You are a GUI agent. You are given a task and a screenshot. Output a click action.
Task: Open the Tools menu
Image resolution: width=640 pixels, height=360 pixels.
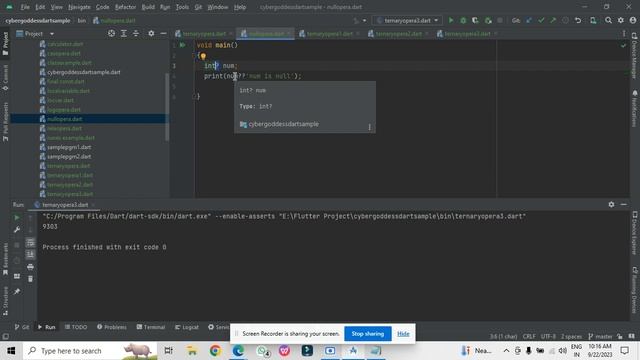point(182,7)
